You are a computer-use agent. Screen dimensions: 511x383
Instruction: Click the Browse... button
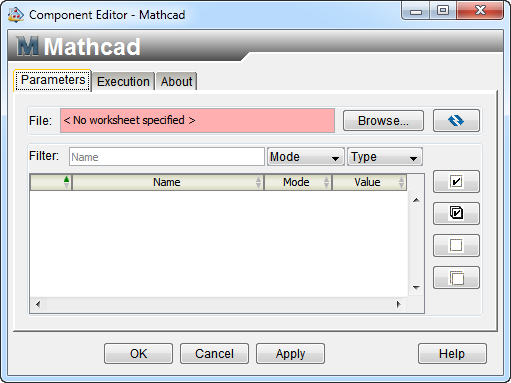(383, 121)
